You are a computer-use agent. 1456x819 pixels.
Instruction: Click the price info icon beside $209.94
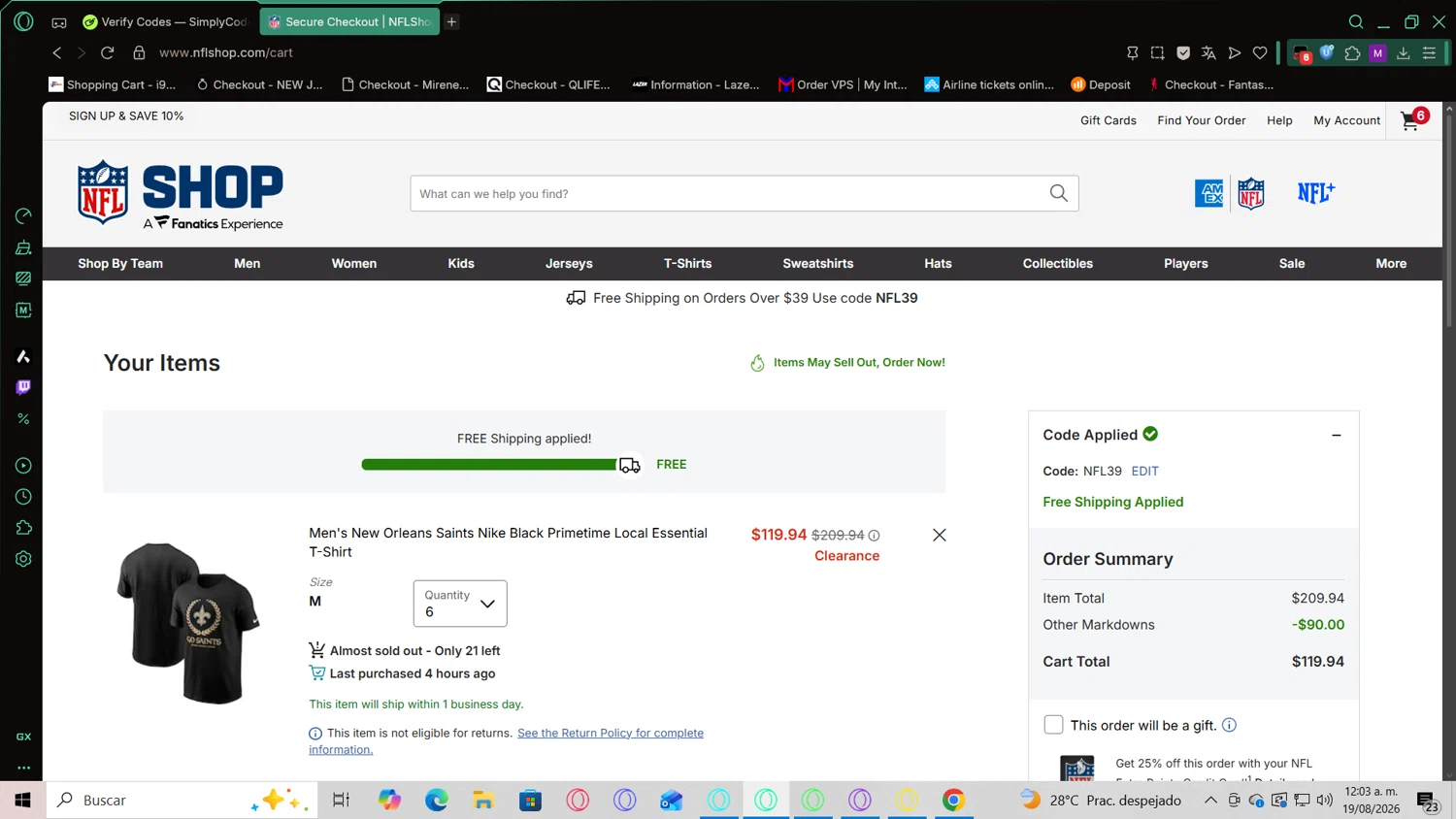tap(874, 536)
